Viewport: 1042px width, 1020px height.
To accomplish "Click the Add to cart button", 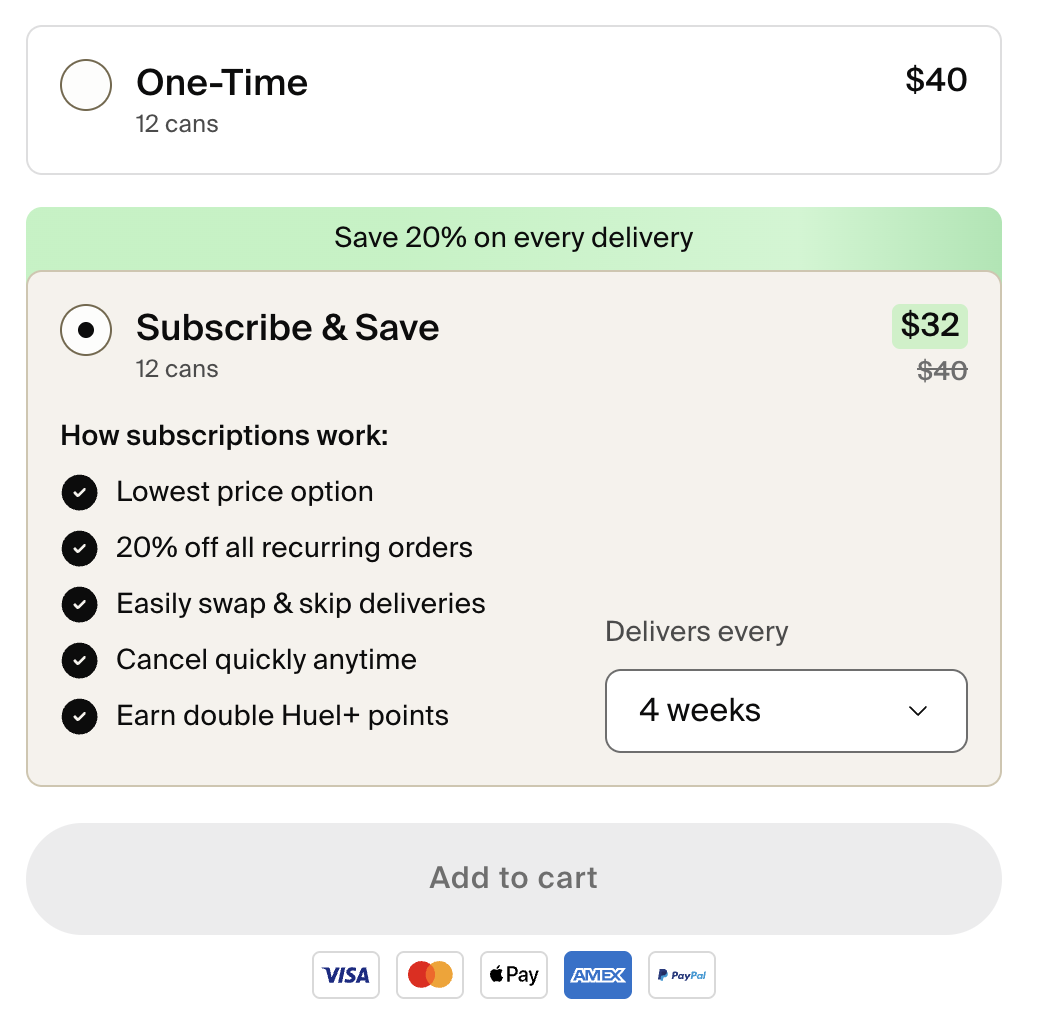I will 513,877.
